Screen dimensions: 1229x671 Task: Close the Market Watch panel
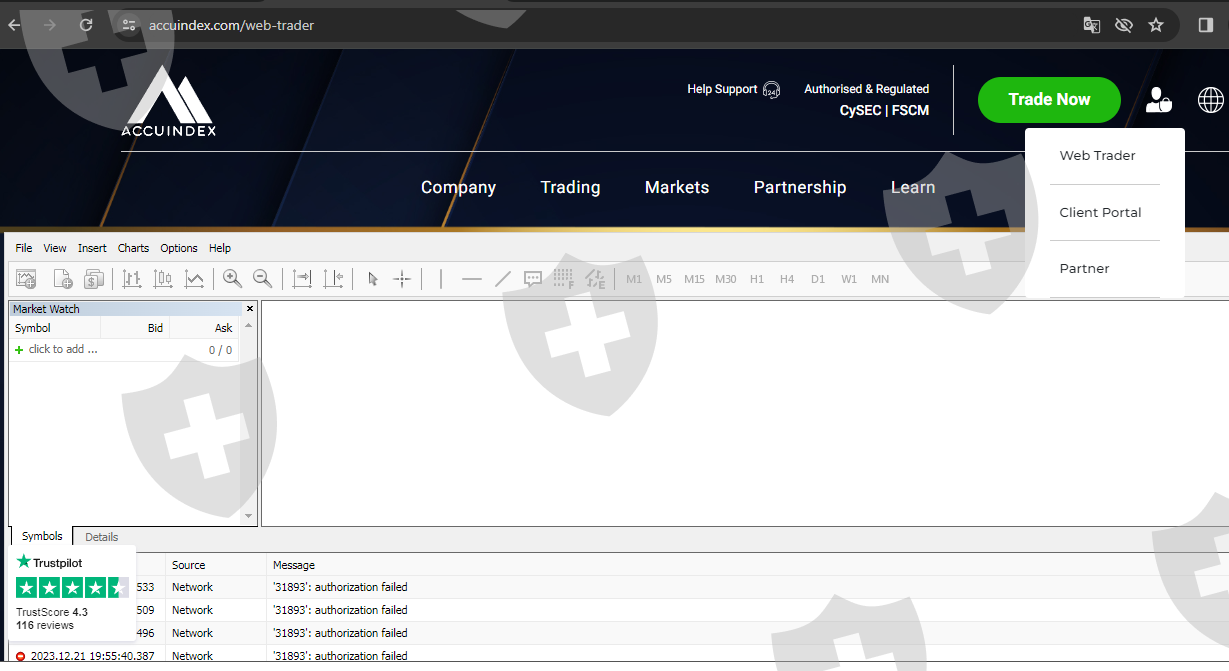[x=250, y=308]
